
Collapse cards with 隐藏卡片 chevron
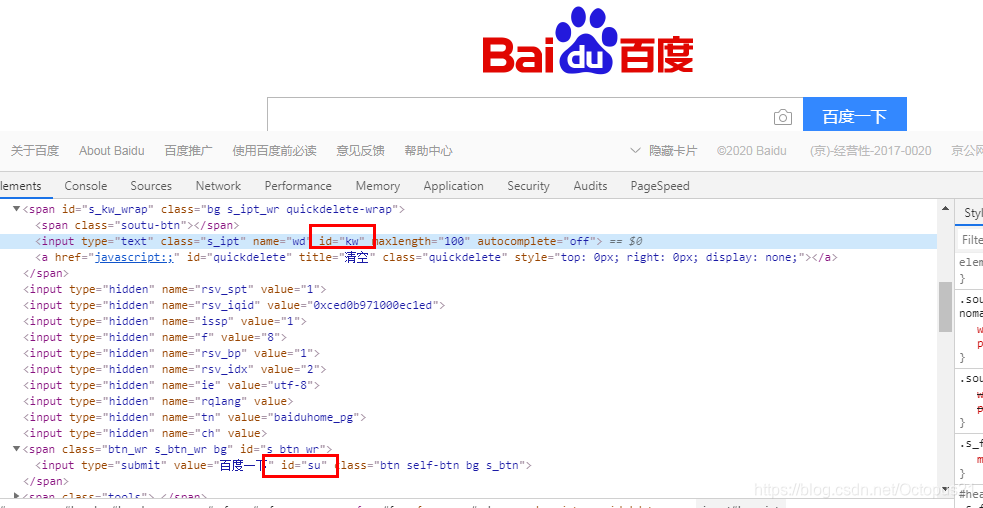[663, 151]
